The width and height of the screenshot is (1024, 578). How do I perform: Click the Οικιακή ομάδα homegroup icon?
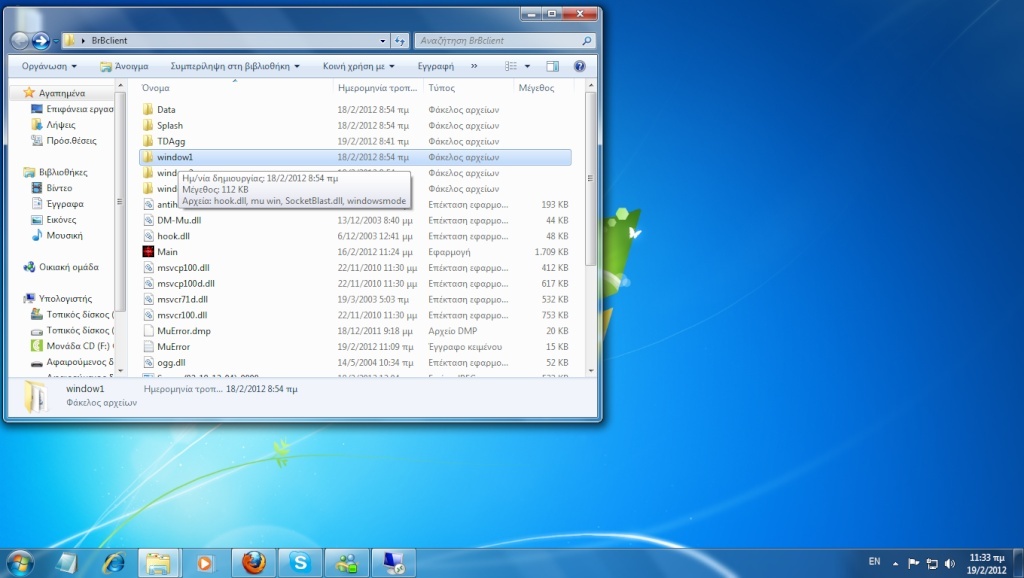(x=29, y=266)
